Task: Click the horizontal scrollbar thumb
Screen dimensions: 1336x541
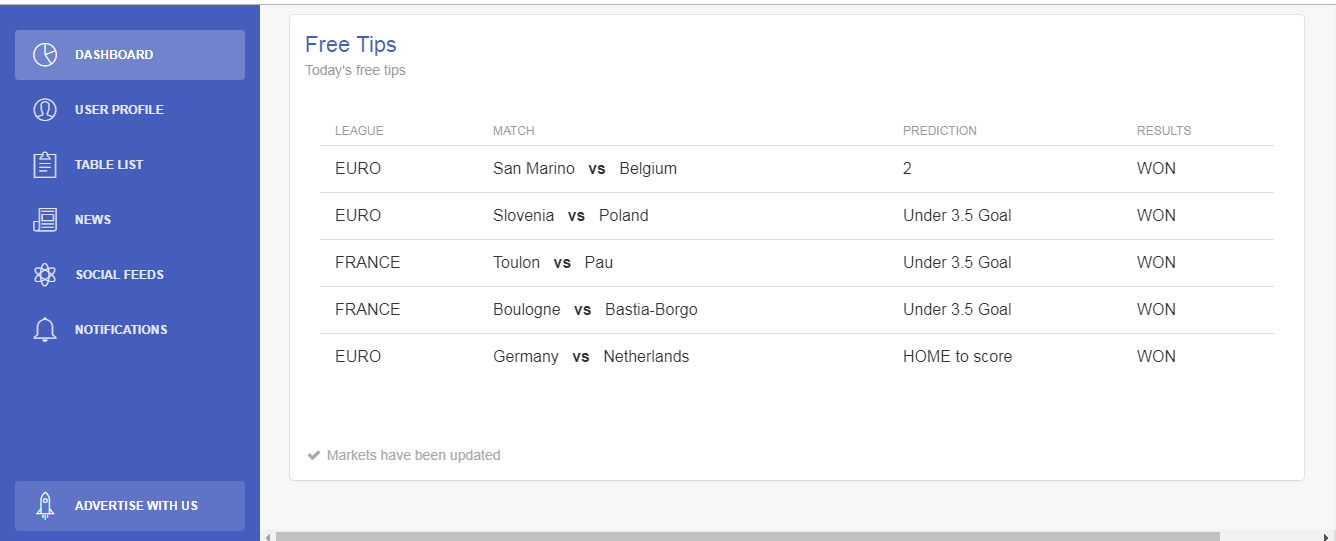Action: [x=748, y=537]
